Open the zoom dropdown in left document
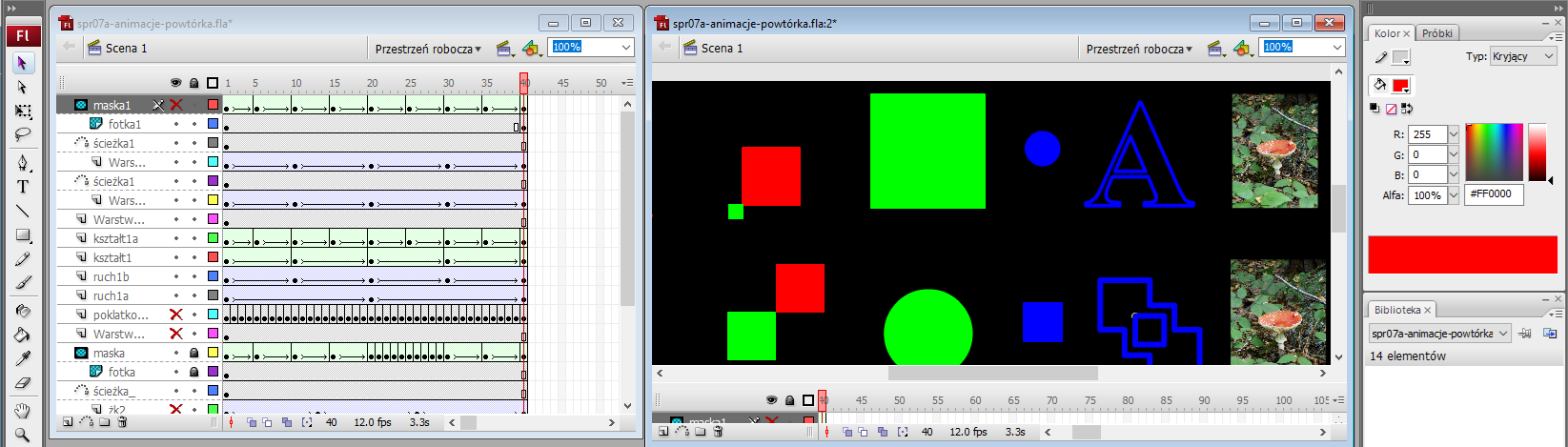 [626, 48]
